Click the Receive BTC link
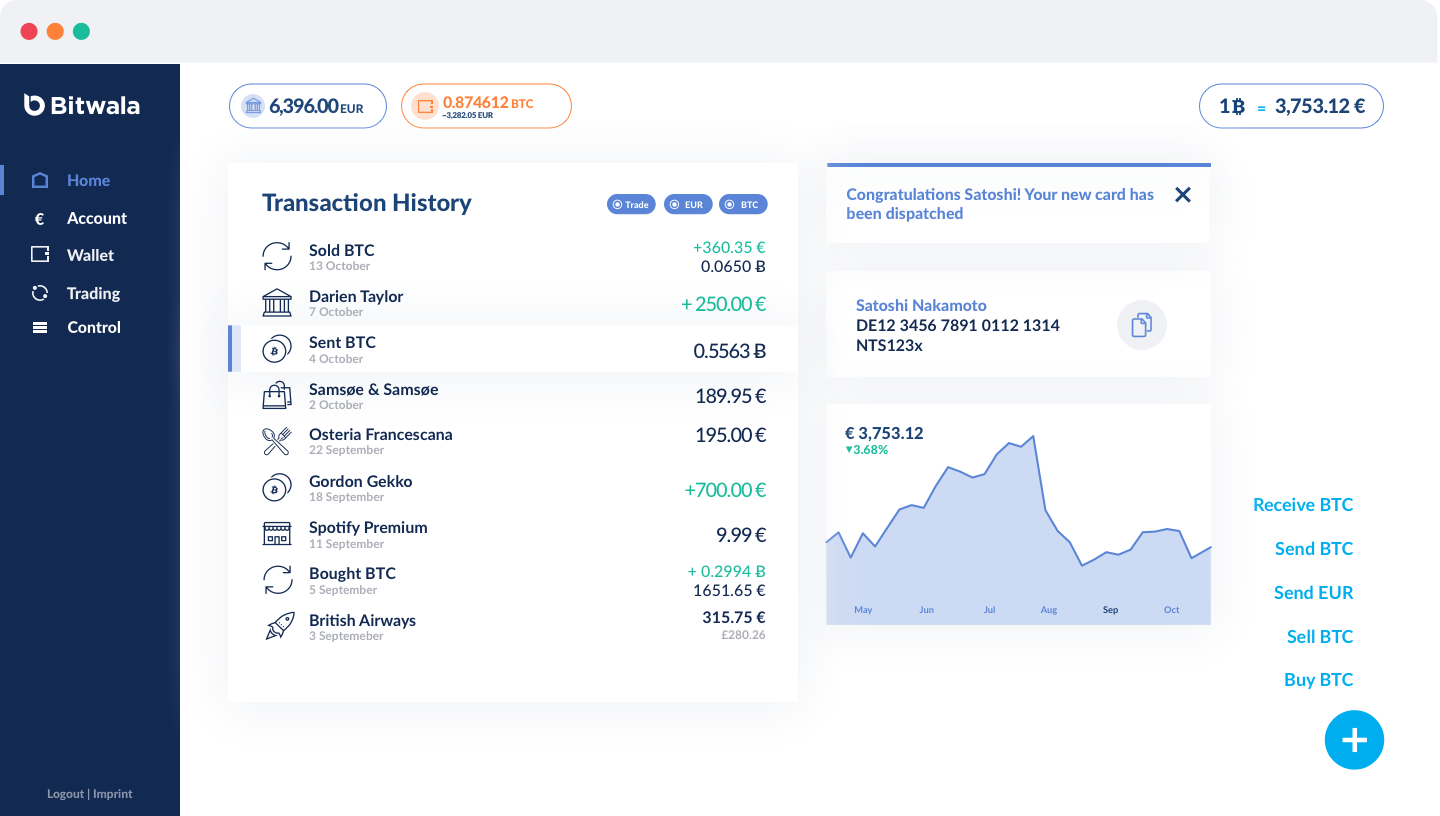The image size is (1440, 816). 1303,505
